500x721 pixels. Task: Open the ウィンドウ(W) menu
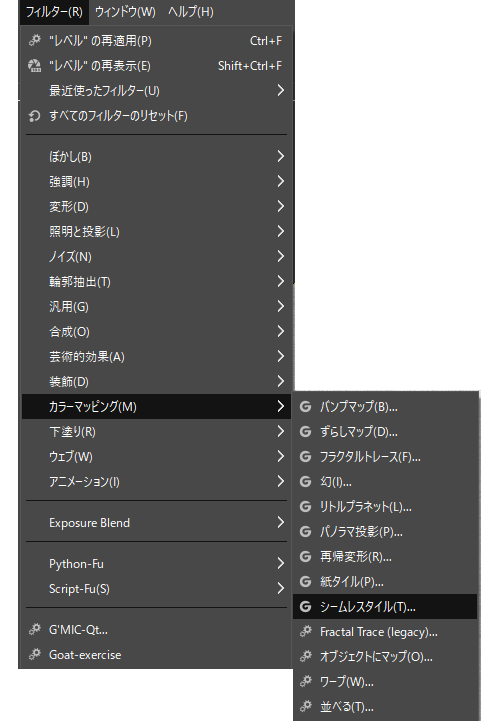[125, 12]
